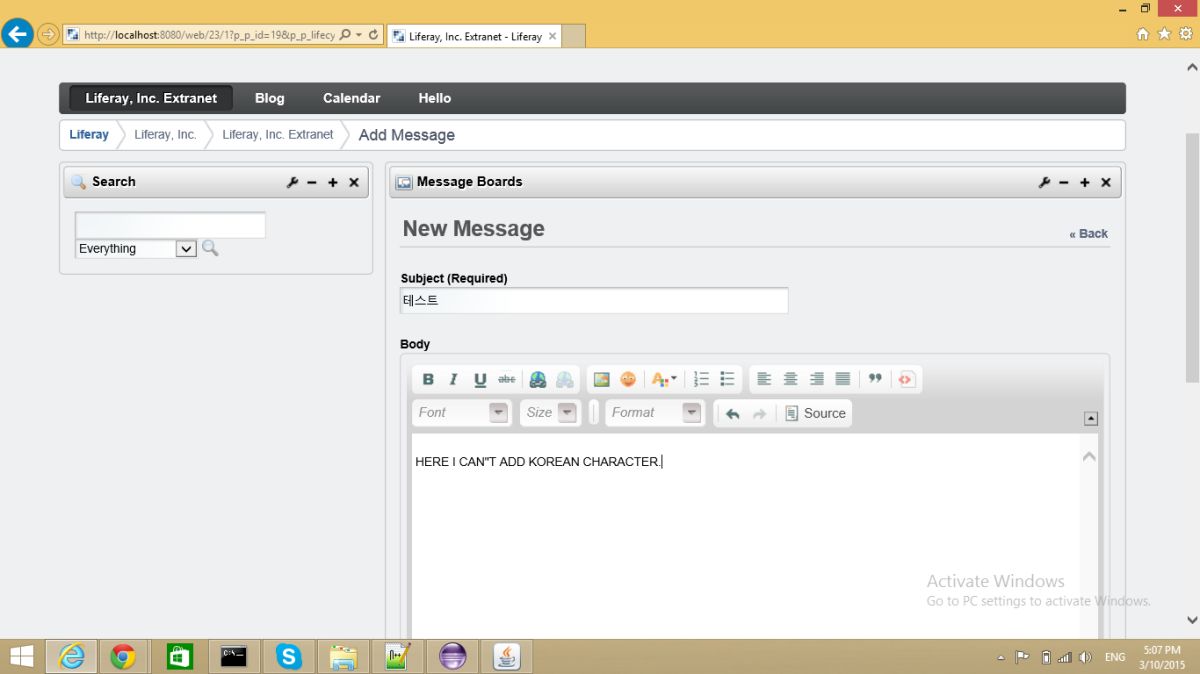Go back via the Back link

click(1088, 234)
